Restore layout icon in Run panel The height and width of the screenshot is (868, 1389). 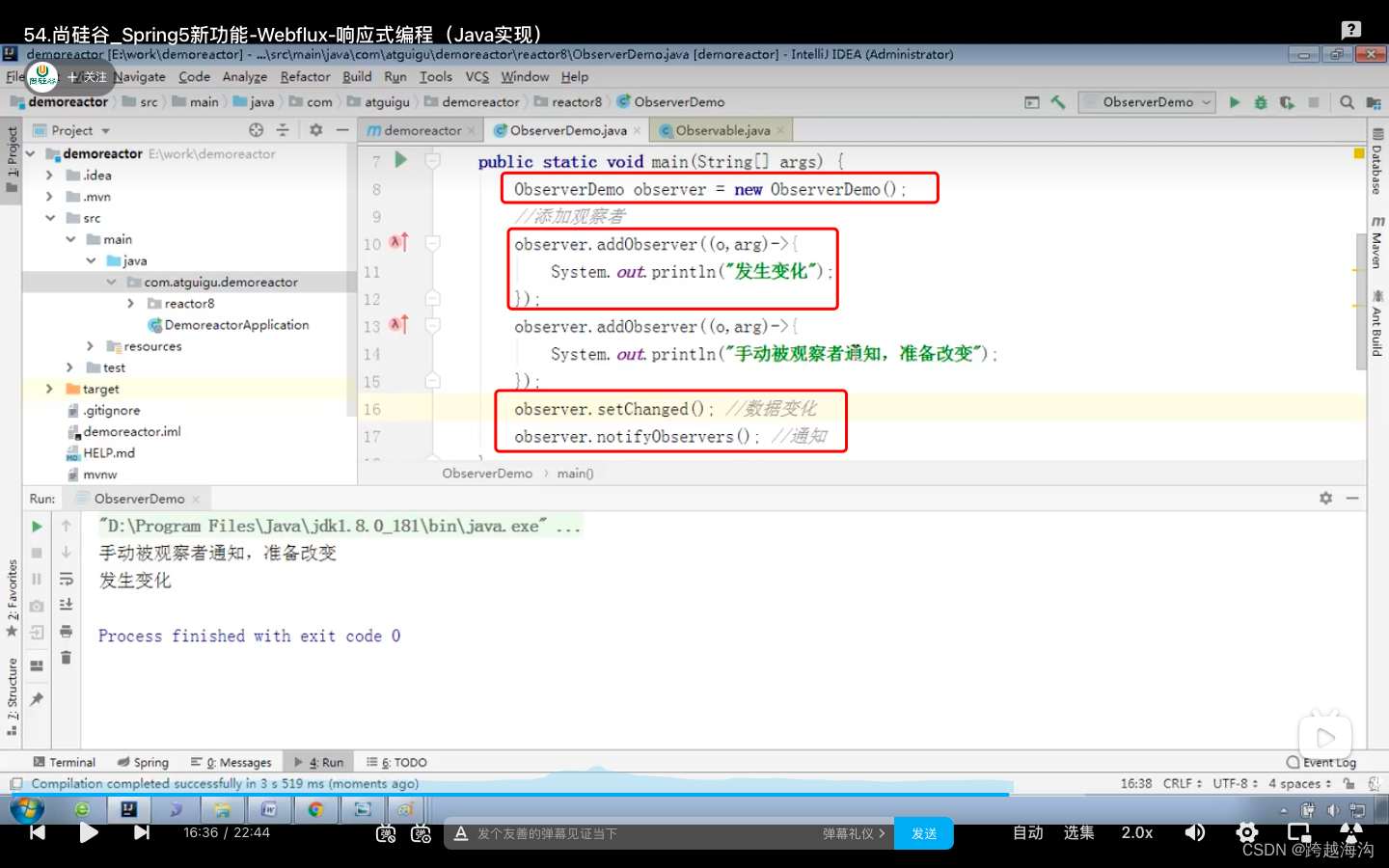tap(37, 665)
